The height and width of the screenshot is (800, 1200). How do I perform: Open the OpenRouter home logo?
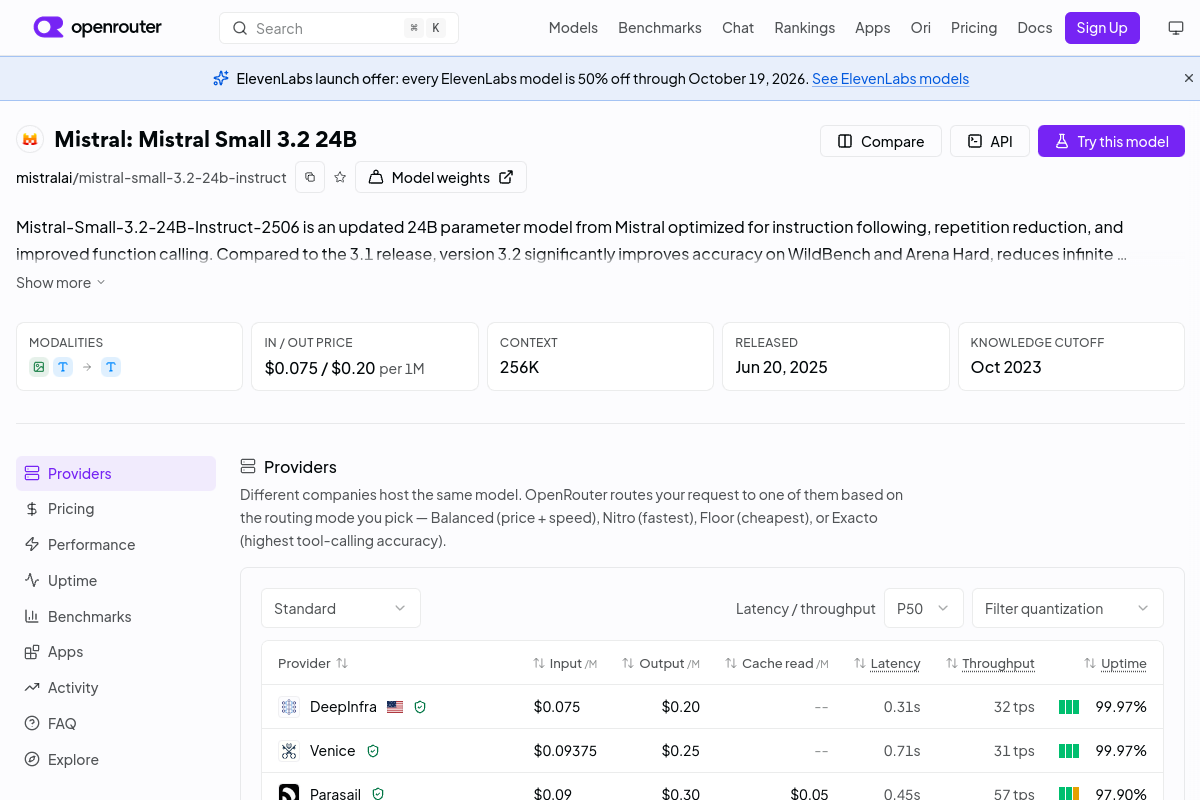click(97, 28)
